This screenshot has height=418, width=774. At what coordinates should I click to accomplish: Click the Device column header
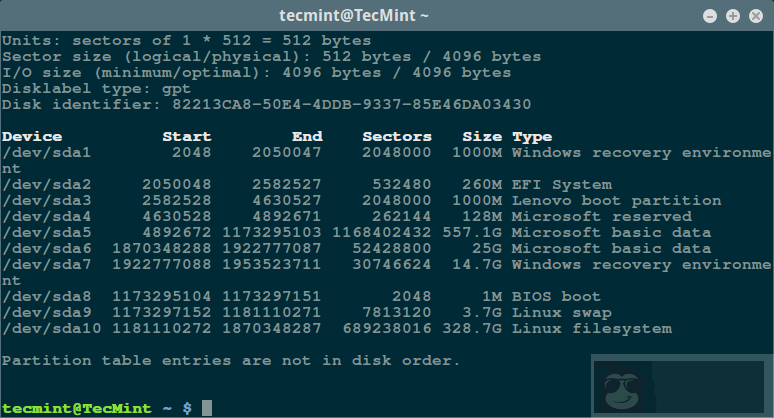point(32,137)
